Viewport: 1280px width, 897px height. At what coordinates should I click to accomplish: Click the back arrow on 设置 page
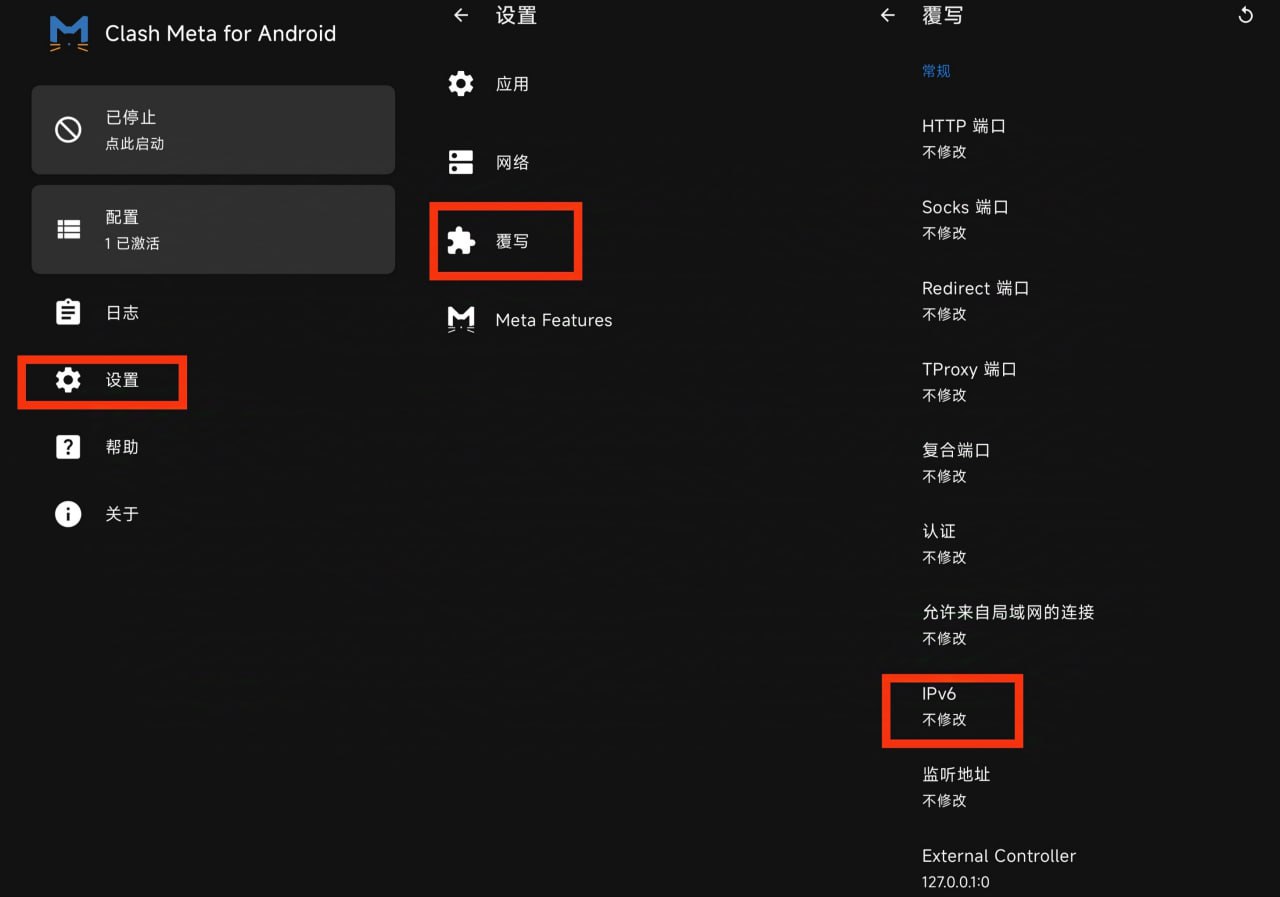pyautogui.click(x=459, y=15)
